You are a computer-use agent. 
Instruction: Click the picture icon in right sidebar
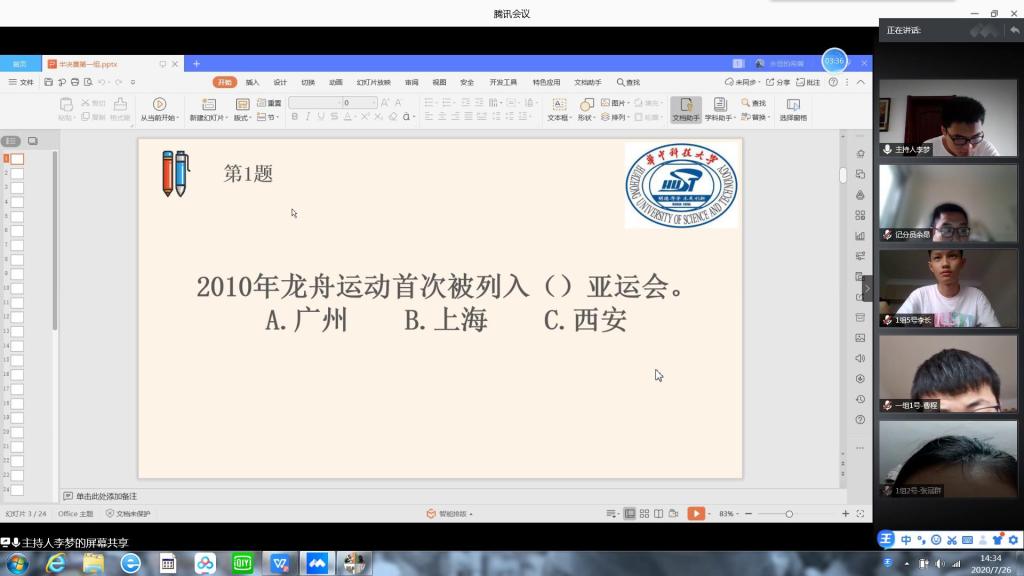(860, 338)
